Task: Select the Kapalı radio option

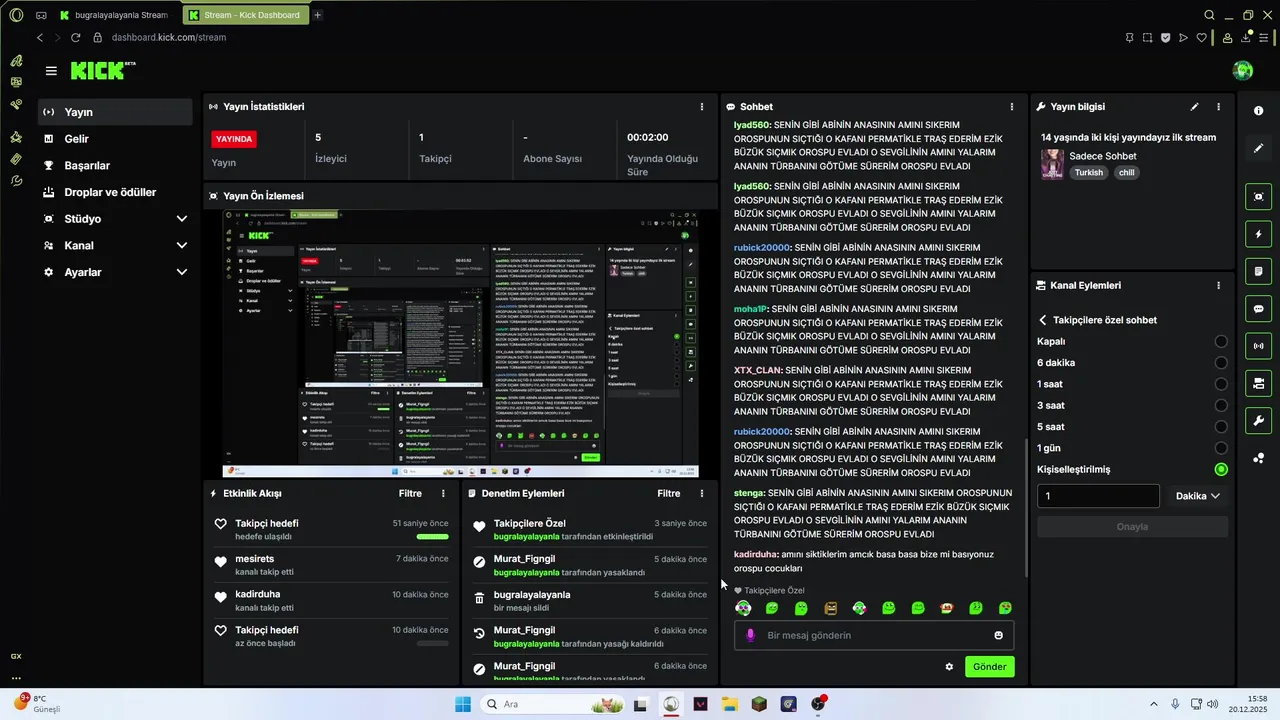Action: (x=1221, y=341)
